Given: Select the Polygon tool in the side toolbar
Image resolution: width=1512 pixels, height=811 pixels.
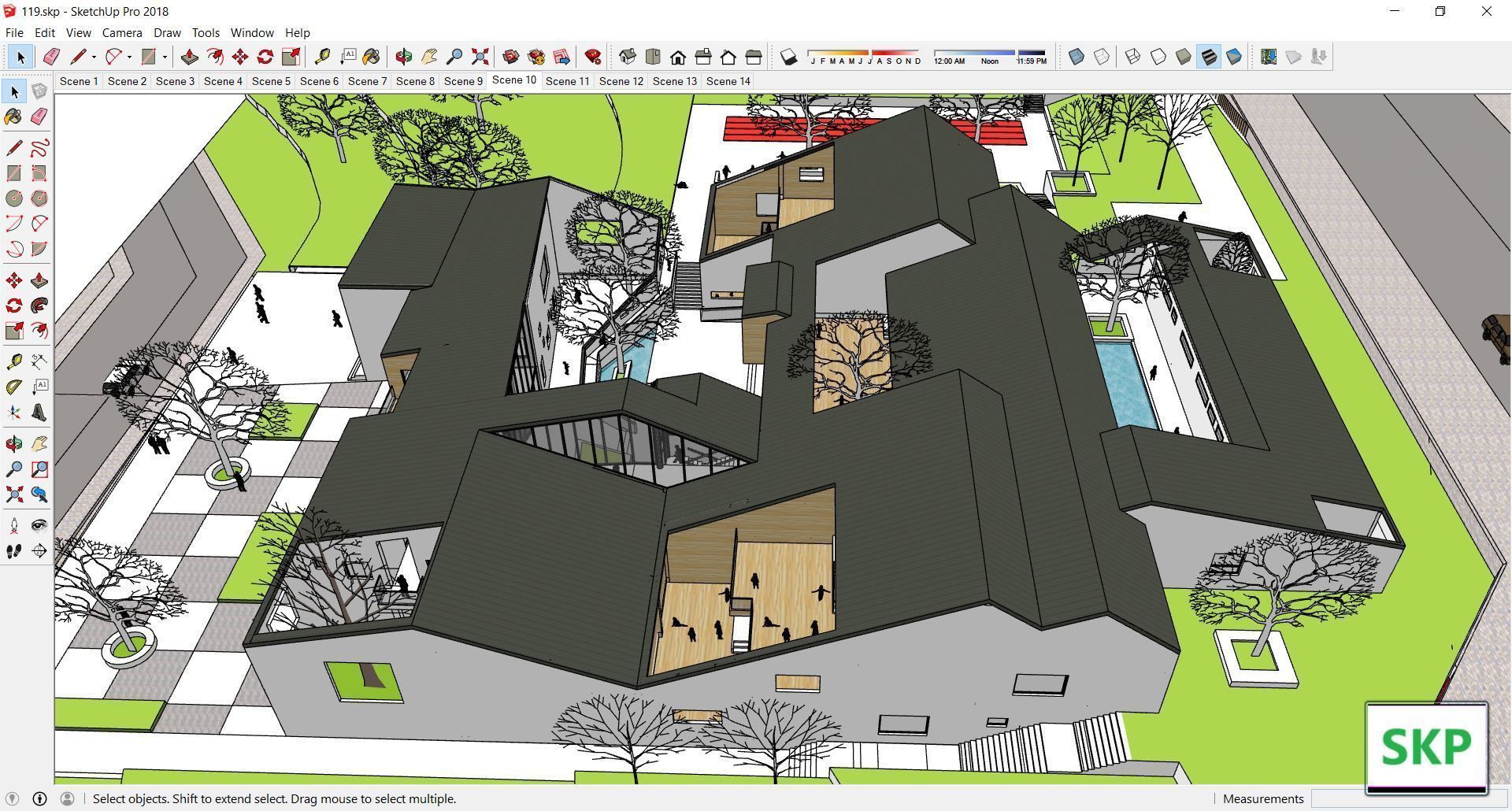Looking at the screenshot, I should tap(39, 198).
